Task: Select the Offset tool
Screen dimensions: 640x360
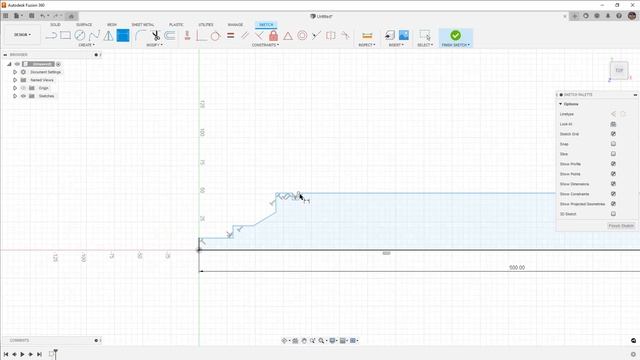Action: (170, 36)
